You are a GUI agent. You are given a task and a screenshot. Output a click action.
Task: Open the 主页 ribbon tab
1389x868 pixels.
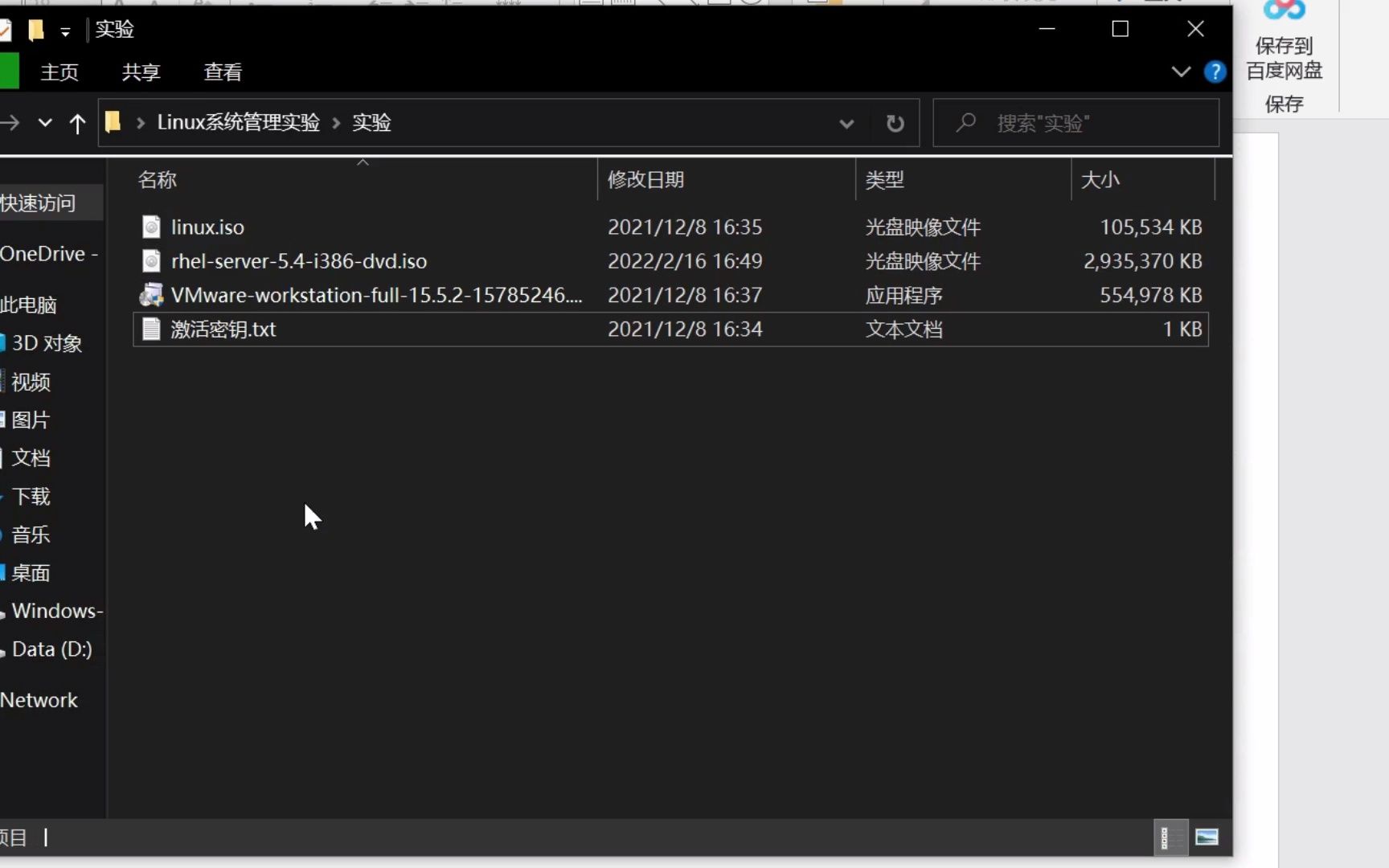59,72
